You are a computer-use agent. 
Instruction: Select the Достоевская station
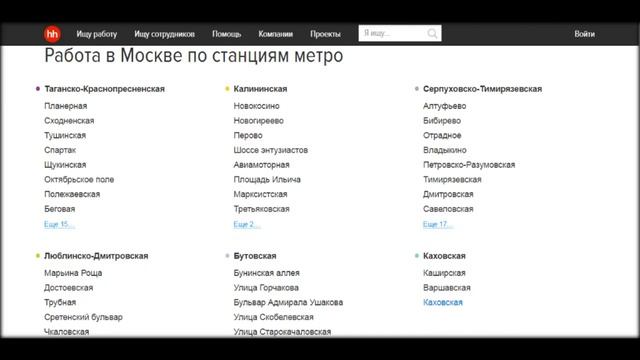click(x=69, y=288)
